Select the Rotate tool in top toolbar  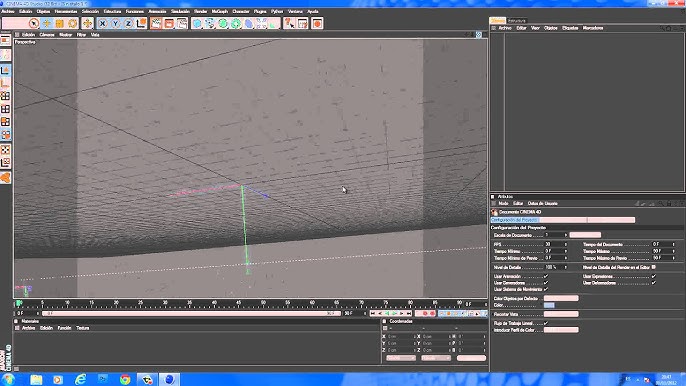(73, 23)
